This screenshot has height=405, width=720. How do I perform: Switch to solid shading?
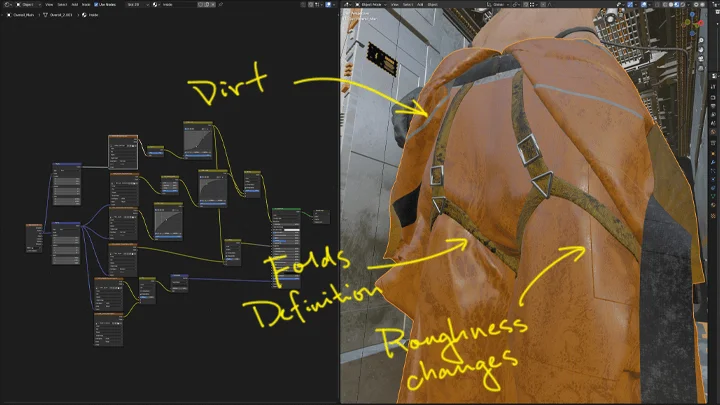pos(671,5)
